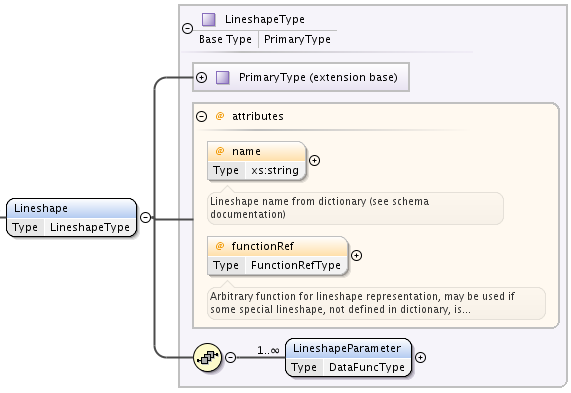
Task: Click the 'Lineshape name from dictionary' annotation
Action: 355,208
